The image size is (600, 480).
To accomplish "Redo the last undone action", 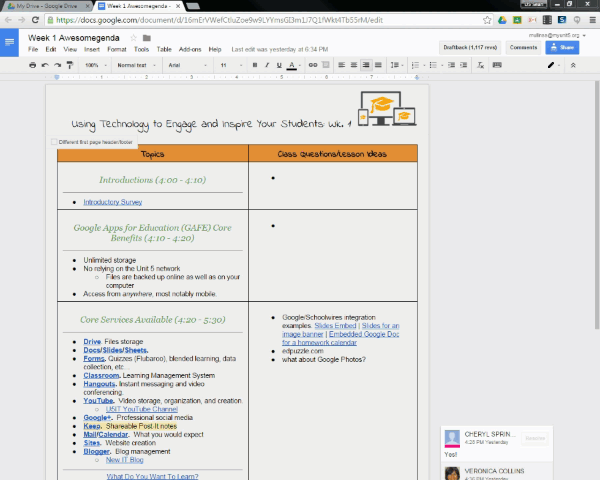I will point(57,65).
